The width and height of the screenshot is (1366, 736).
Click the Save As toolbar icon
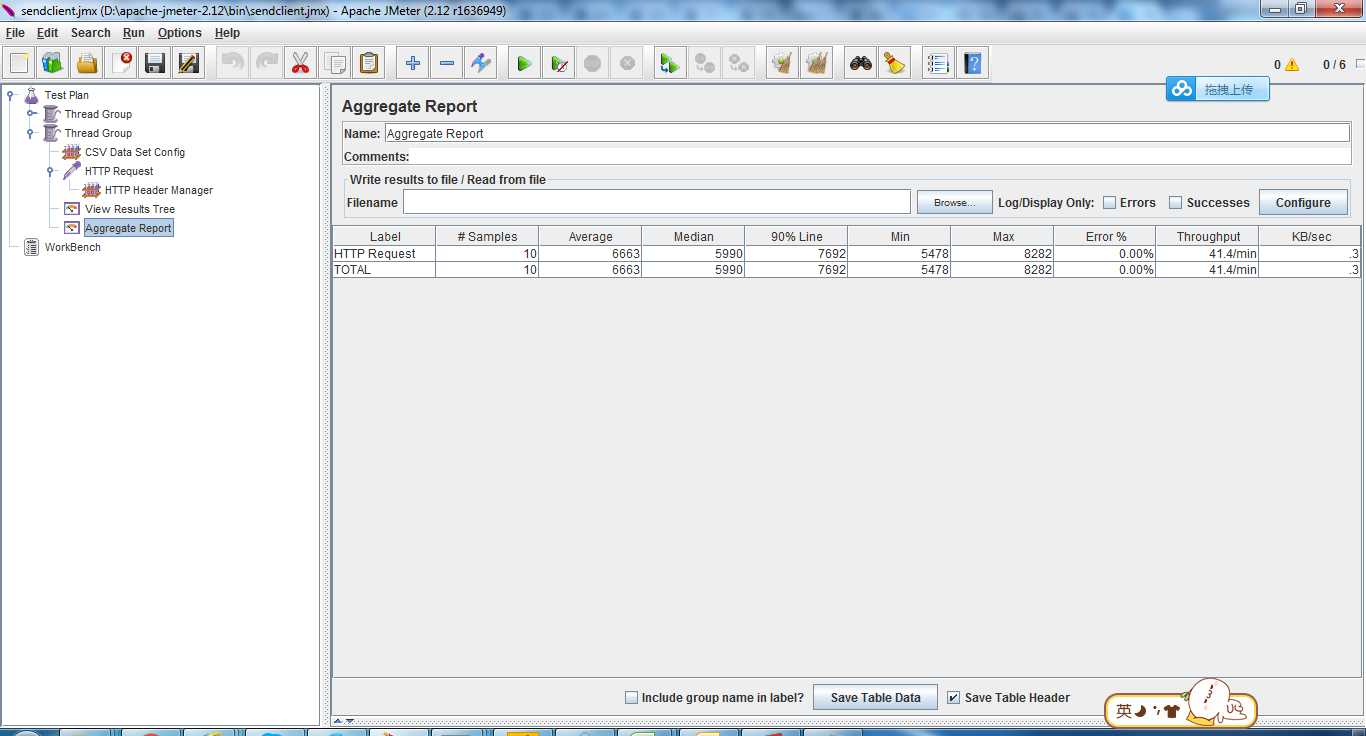189,64
